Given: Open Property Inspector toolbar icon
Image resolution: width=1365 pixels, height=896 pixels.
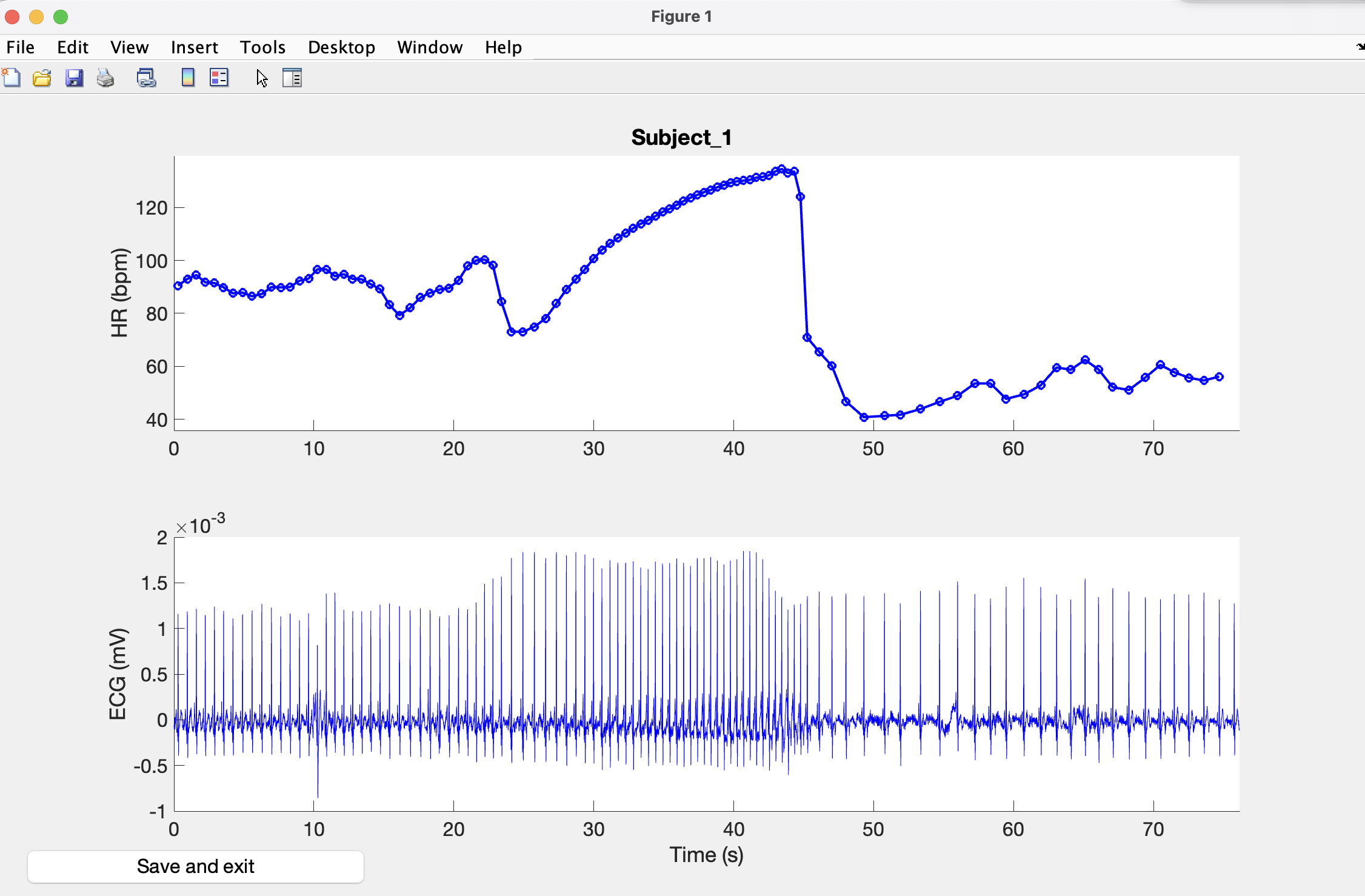Looking at the screenshot, I should pyautogui.click(x=292, y=78).
